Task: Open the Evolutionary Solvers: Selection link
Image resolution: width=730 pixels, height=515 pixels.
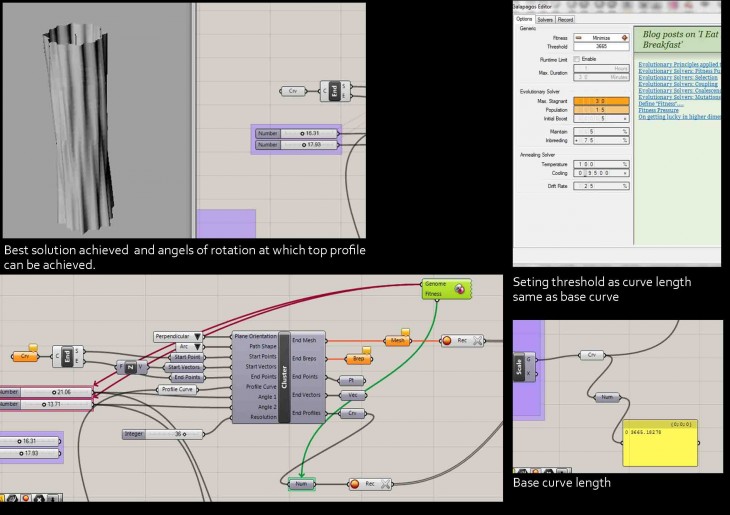Action: 678,77
